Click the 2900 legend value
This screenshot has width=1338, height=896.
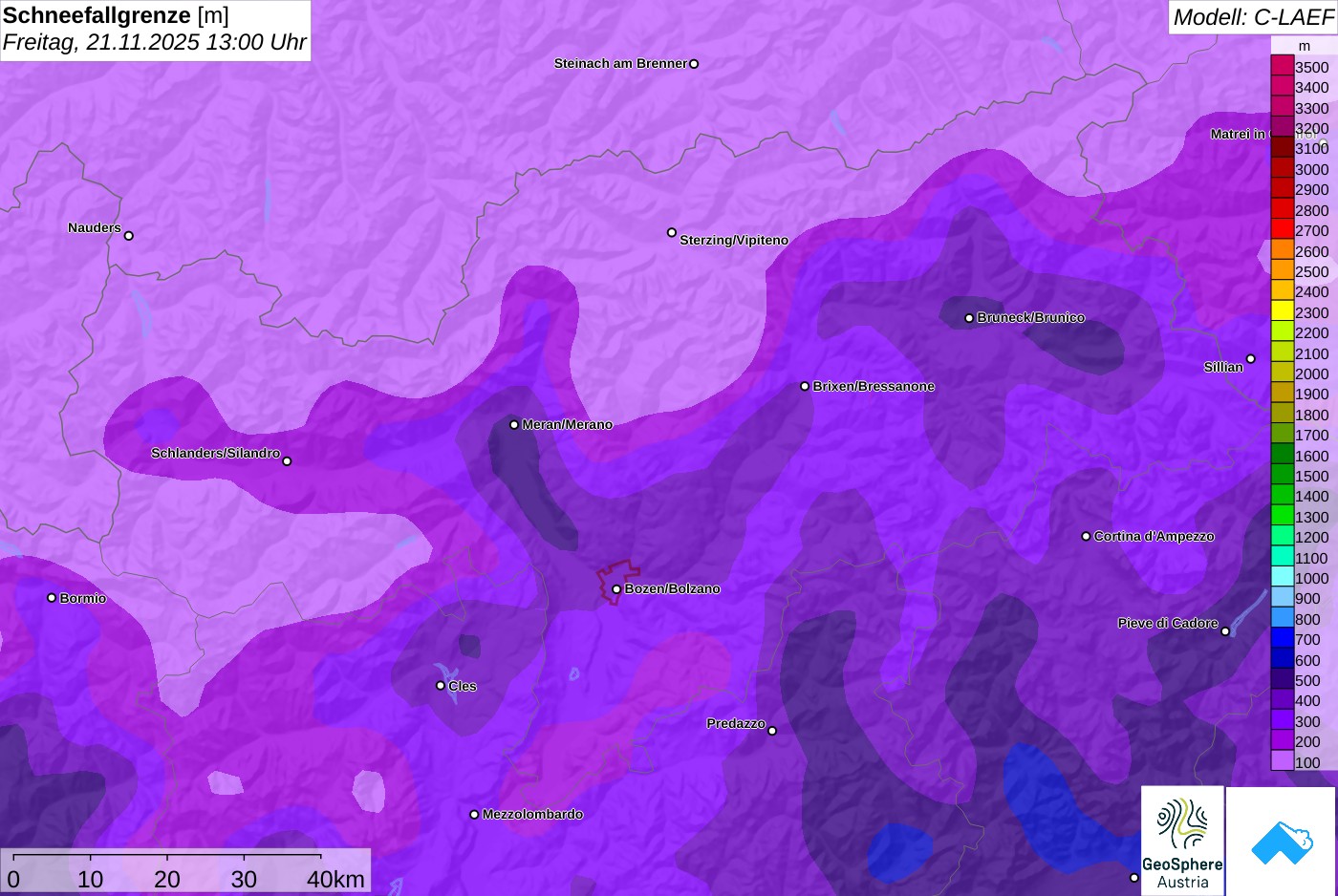1312,189
